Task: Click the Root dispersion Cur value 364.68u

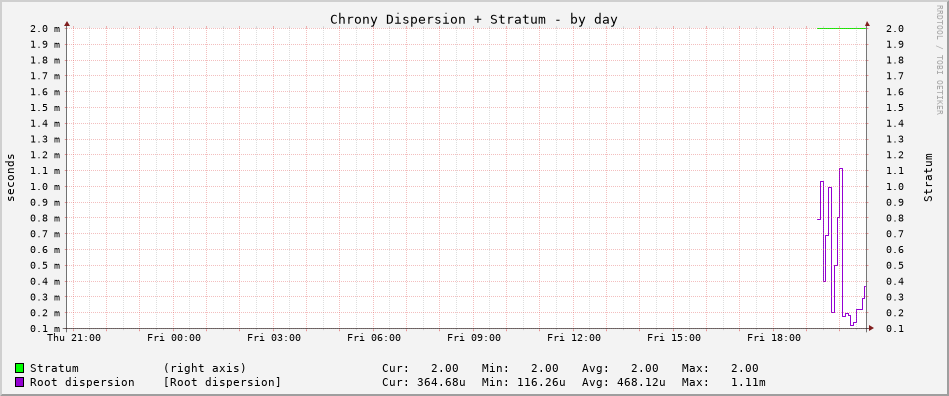Action: point(441,383)
